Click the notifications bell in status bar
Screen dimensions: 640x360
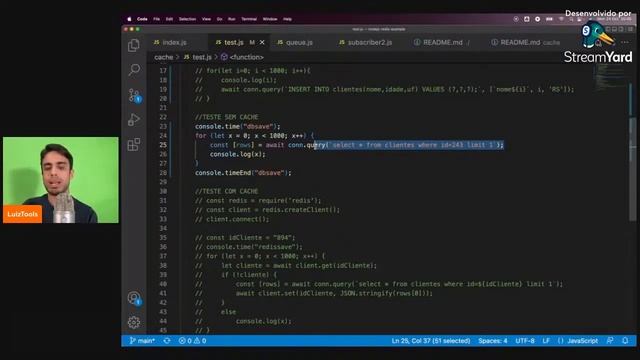pyautogui.click(x=625, y=340)
